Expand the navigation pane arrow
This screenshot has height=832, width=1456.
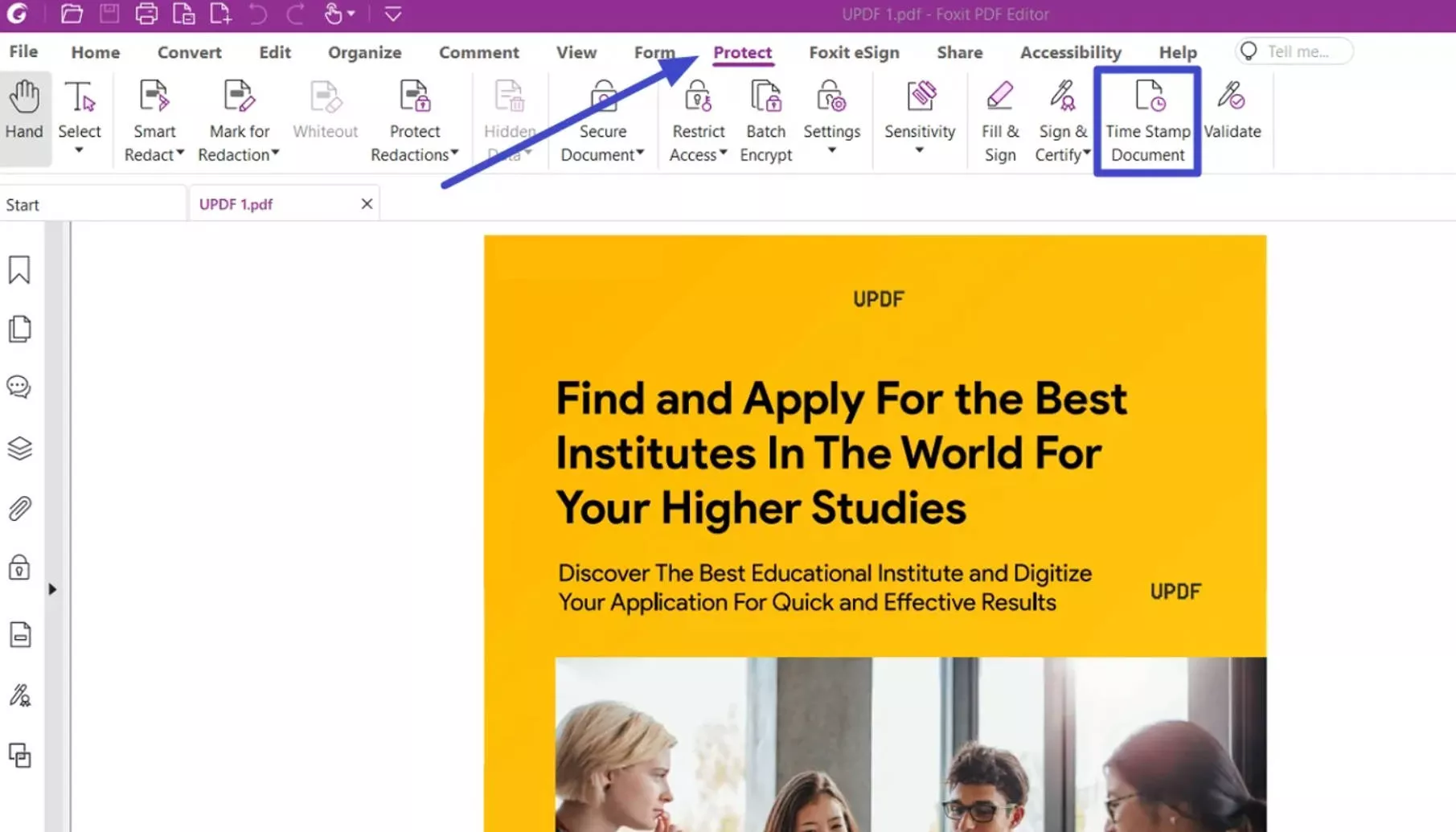click(x=52, y=589)
